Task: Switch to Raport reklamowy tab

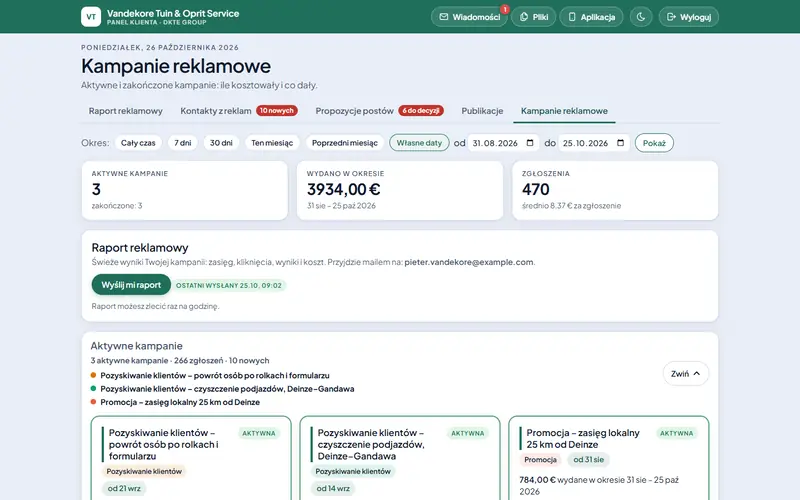Action: 126,111
